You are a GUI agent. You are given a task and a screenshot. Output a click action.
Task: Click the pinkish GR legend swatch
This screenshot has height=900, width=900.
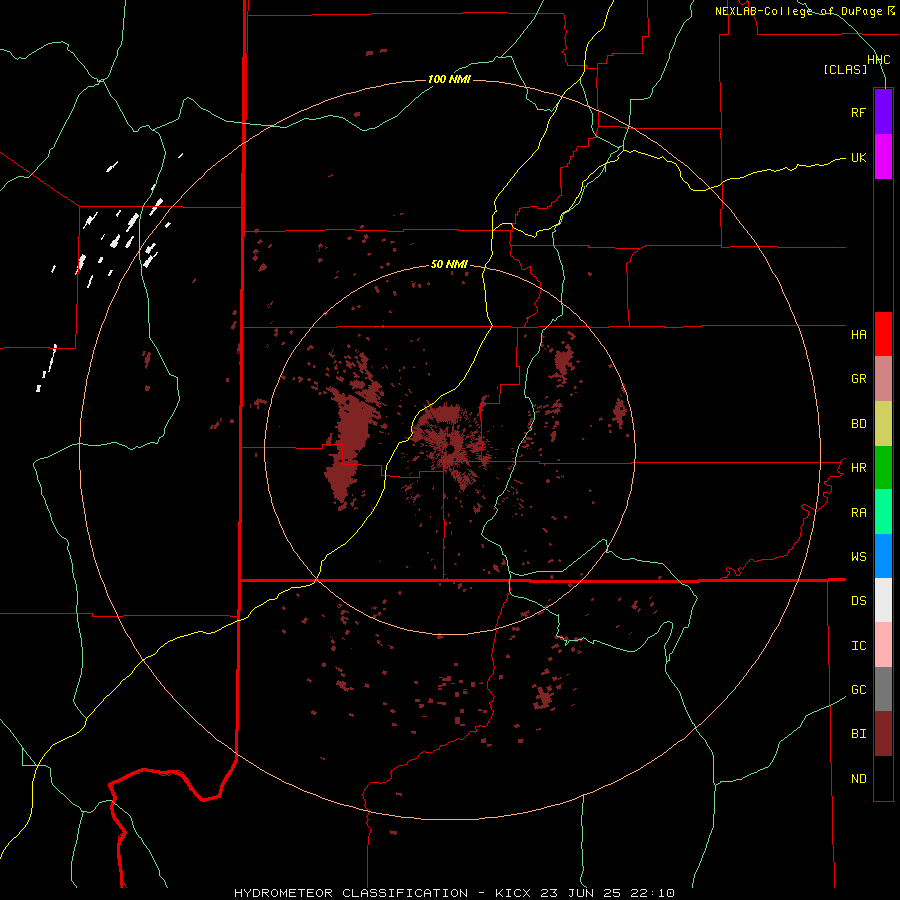pyautogui.click(x=883, y=379)
